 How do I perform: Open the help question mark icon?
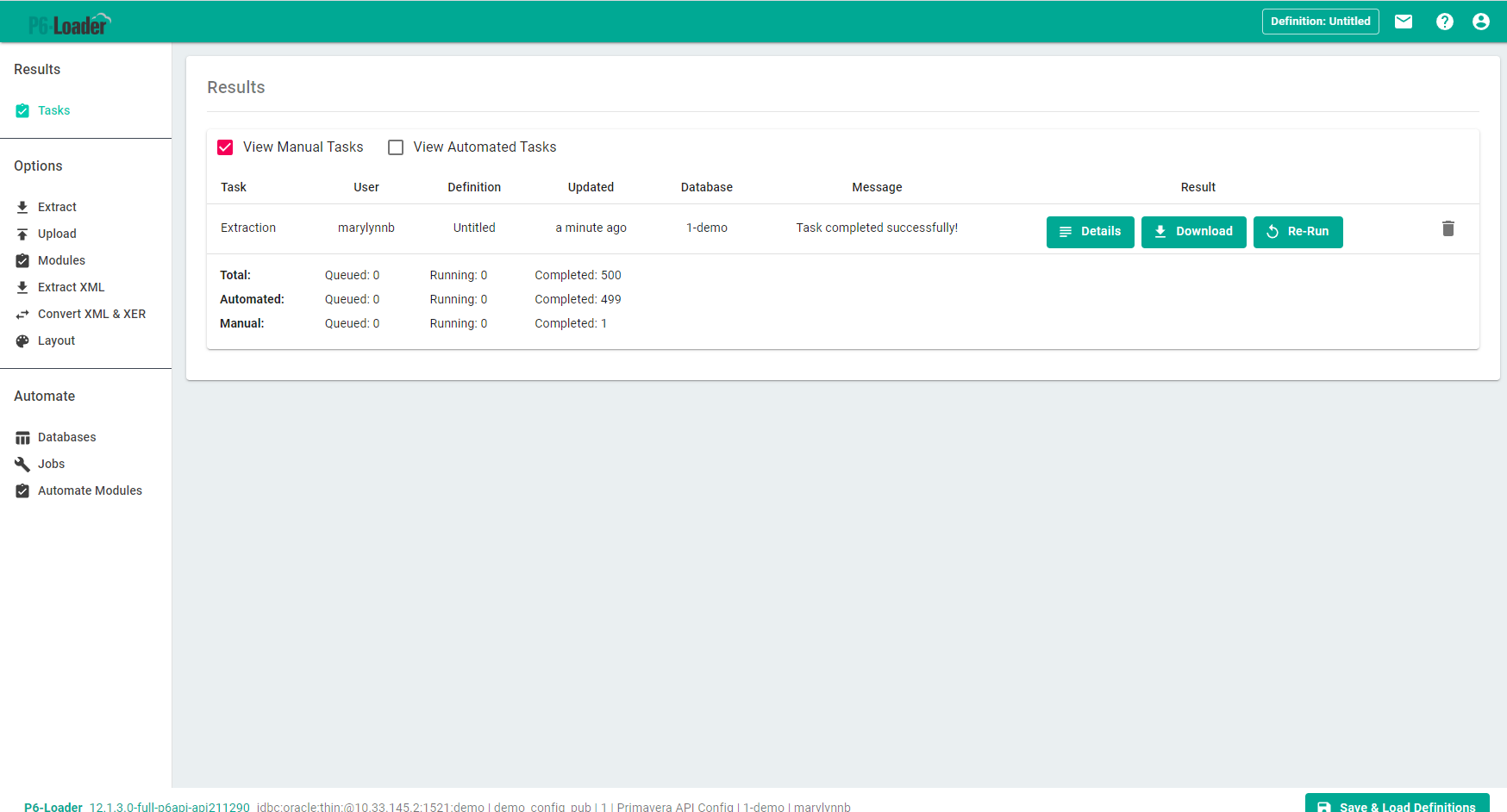coord(1445,22)
